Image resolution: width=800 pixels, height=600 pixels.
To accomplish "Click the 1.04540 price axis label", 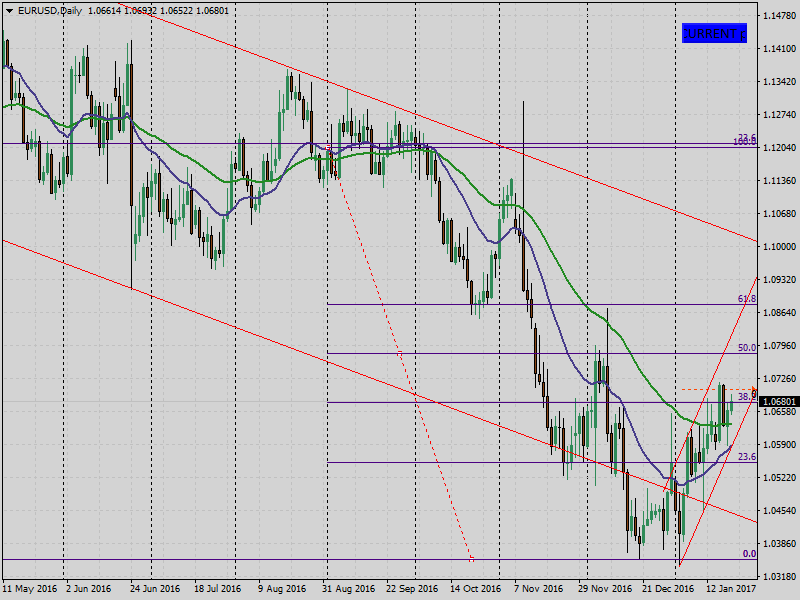I will tap(779, 510).
